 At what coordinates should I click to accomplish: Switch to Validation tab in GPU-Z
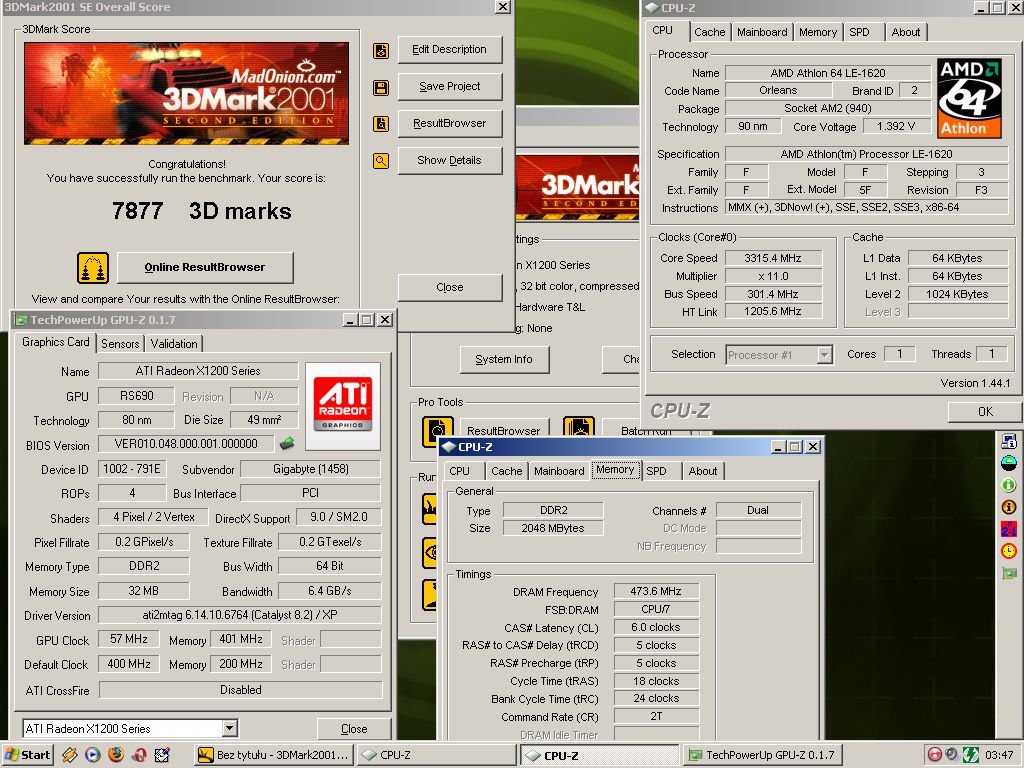[x=174, y=344]
